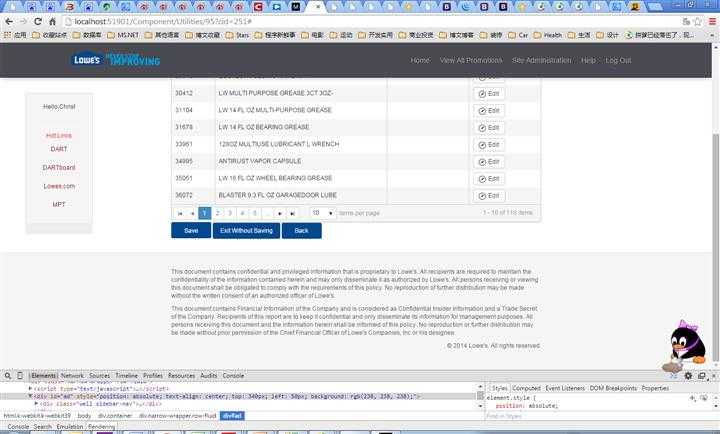Open the DOM Breakpoints pane tab
720x434 pixels.
pyautogui.click(x=613, y=389)
